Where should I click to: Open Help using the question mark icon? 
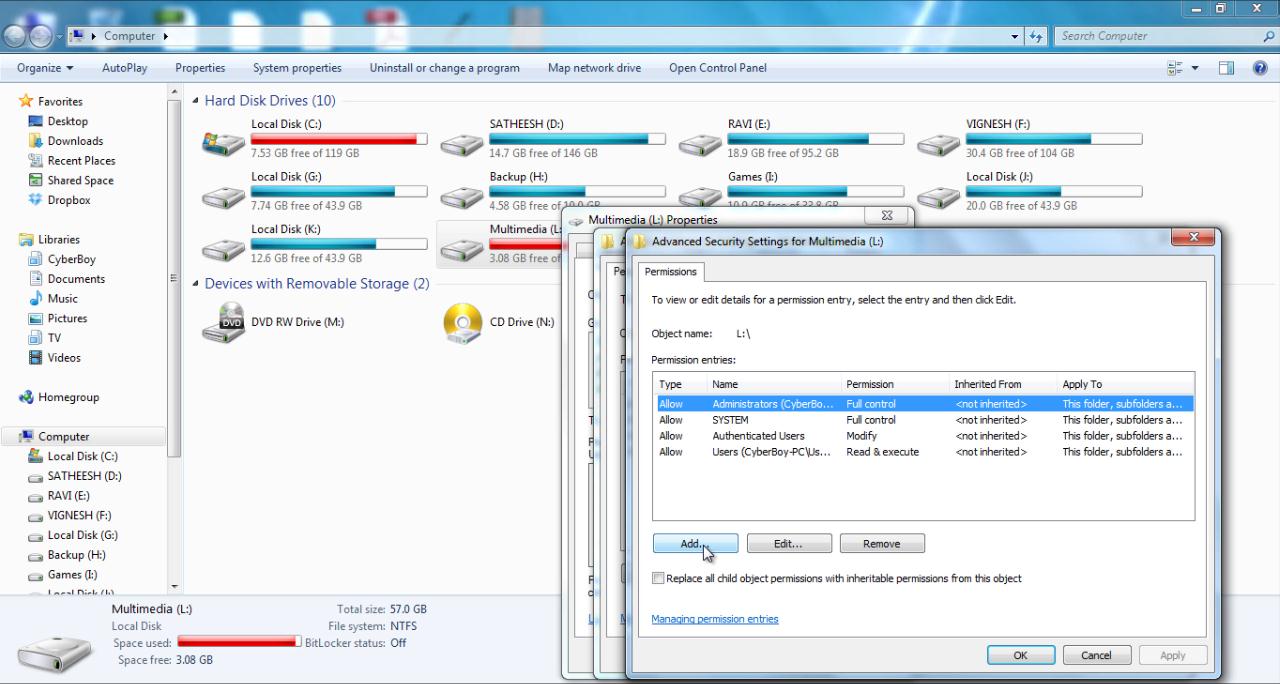pos(1259,68)
